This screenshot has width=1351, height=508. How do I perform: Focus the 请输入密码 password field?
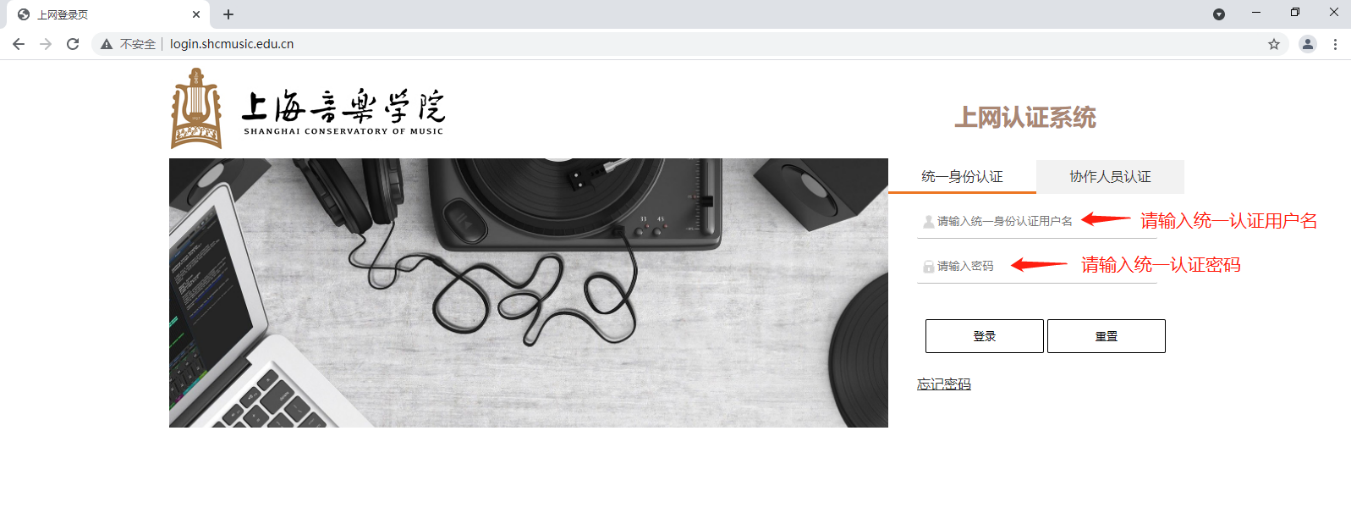point(1037,266)
